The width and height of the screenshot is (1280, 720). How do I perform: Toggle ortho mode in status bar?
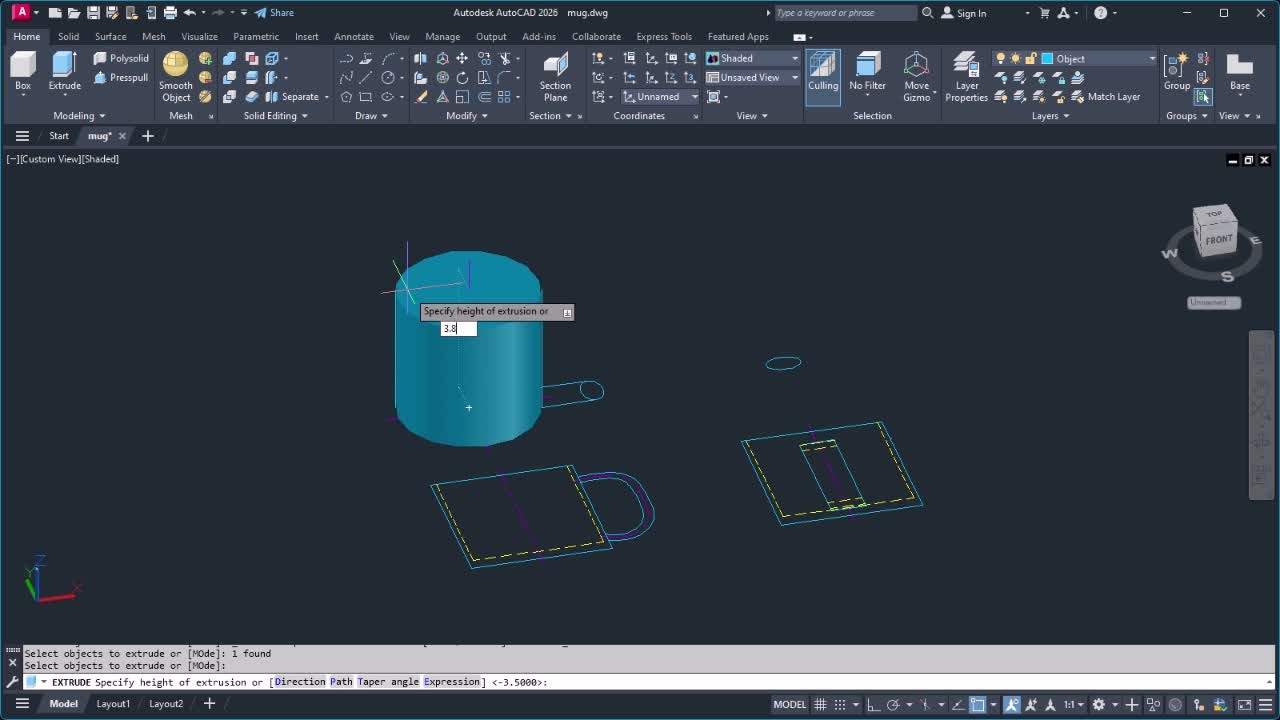coord(871,704)
